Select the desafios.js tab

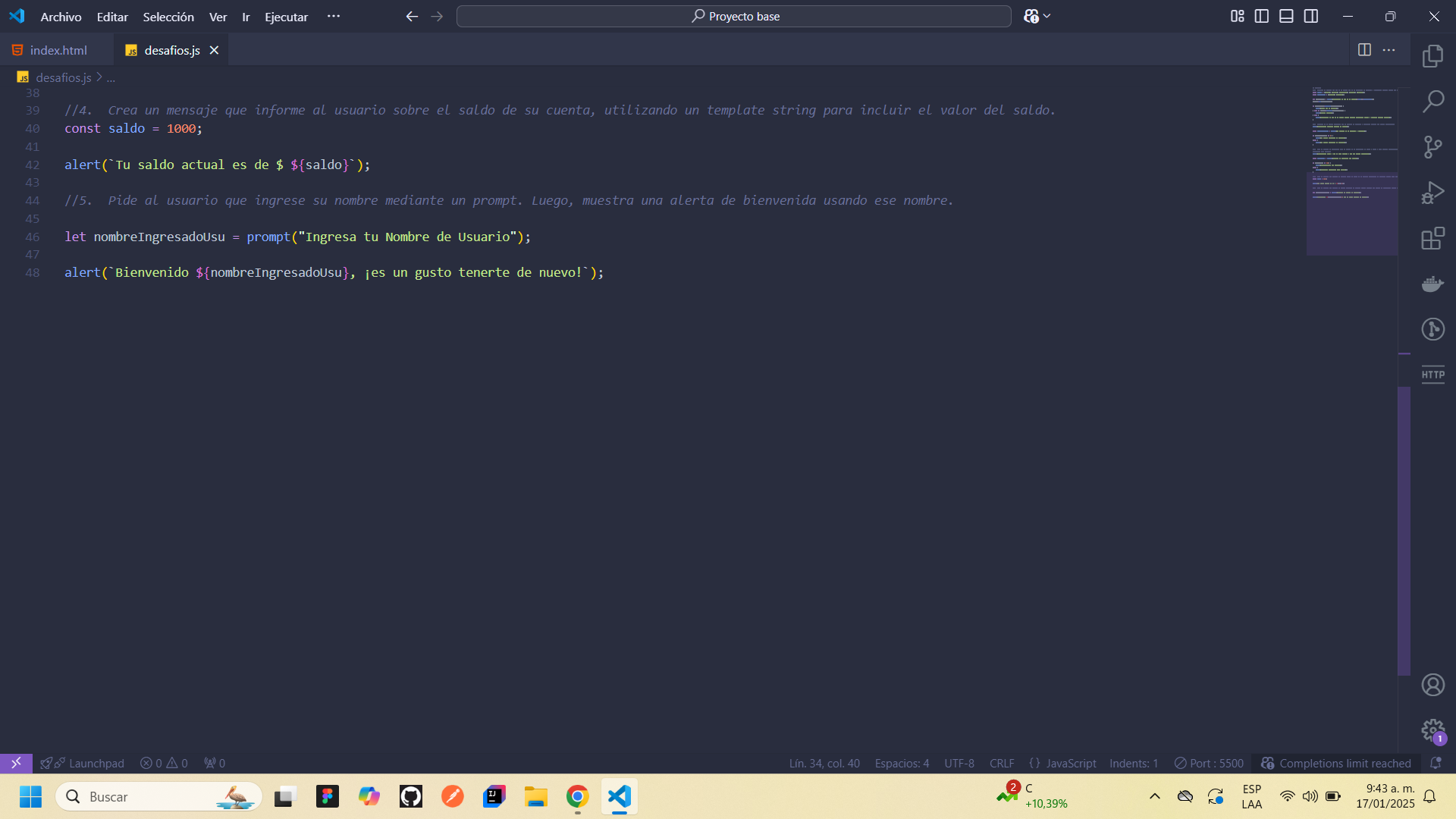pyautogui.click(x=172, y=50)
